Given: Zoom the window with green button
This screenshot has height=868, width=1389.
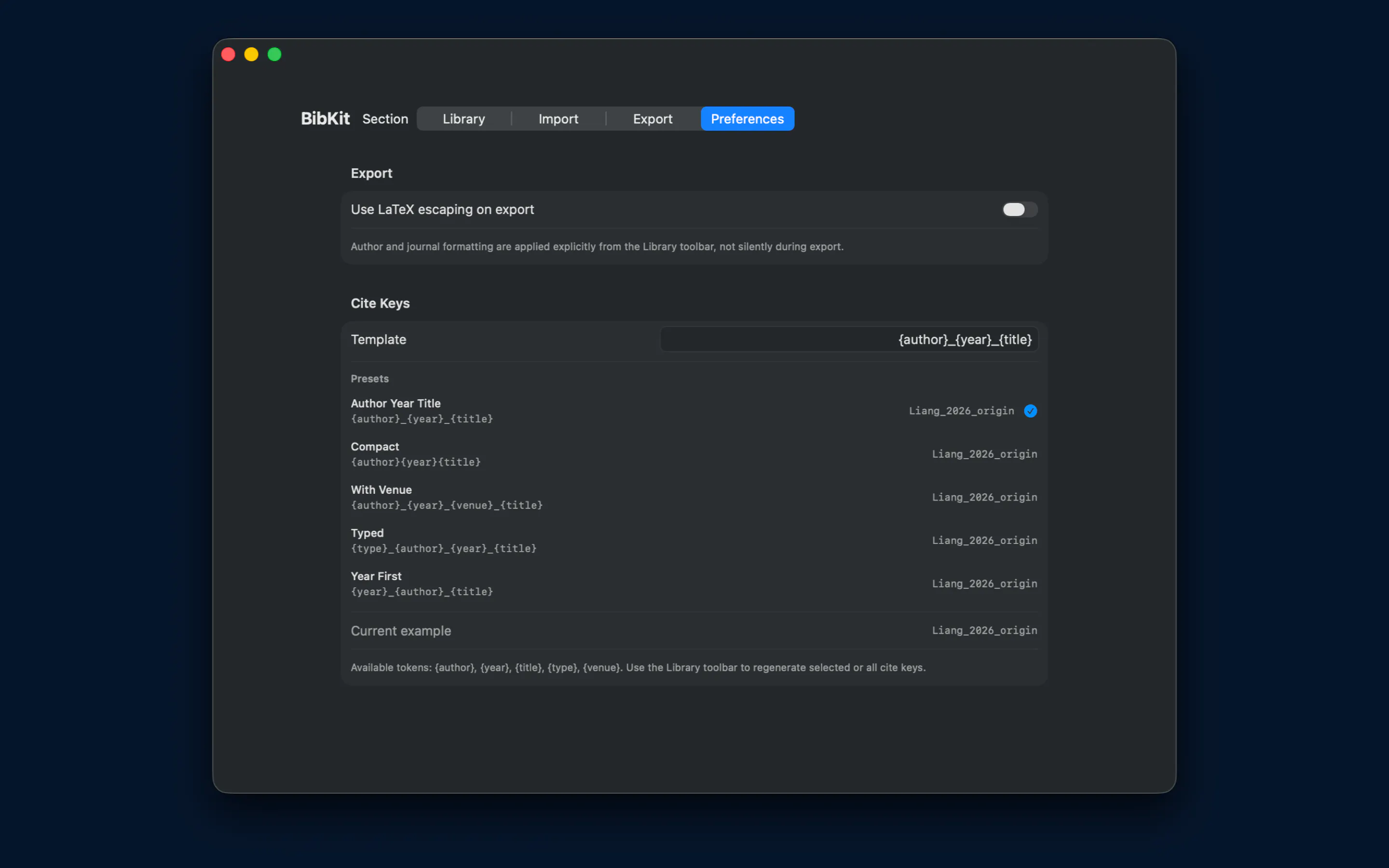Looking at the screenshot, I should click(274, 54).
